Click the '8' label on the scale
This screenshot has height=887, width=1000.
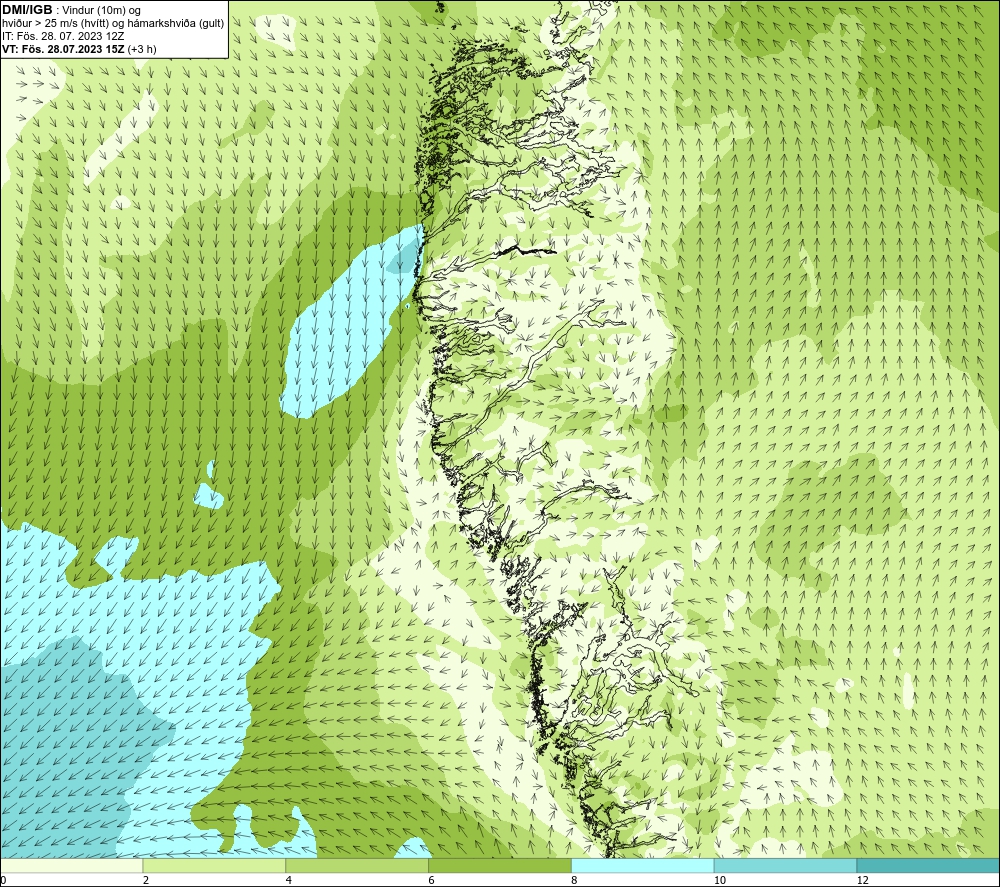click(575, 881)
